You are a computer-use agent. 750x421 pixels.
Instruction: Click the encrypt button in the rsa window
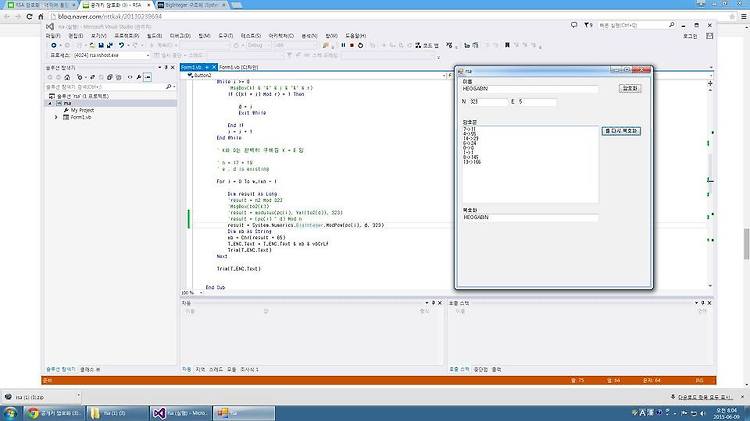(x=630, y=89)
